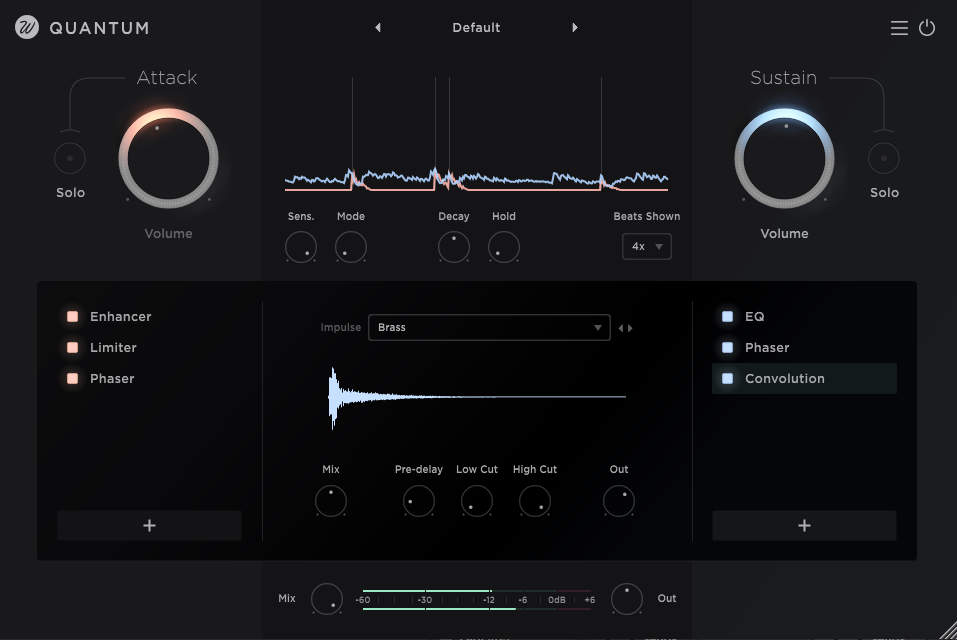
Task: Toggle the Attack Solo button
Action: point(70,158)
